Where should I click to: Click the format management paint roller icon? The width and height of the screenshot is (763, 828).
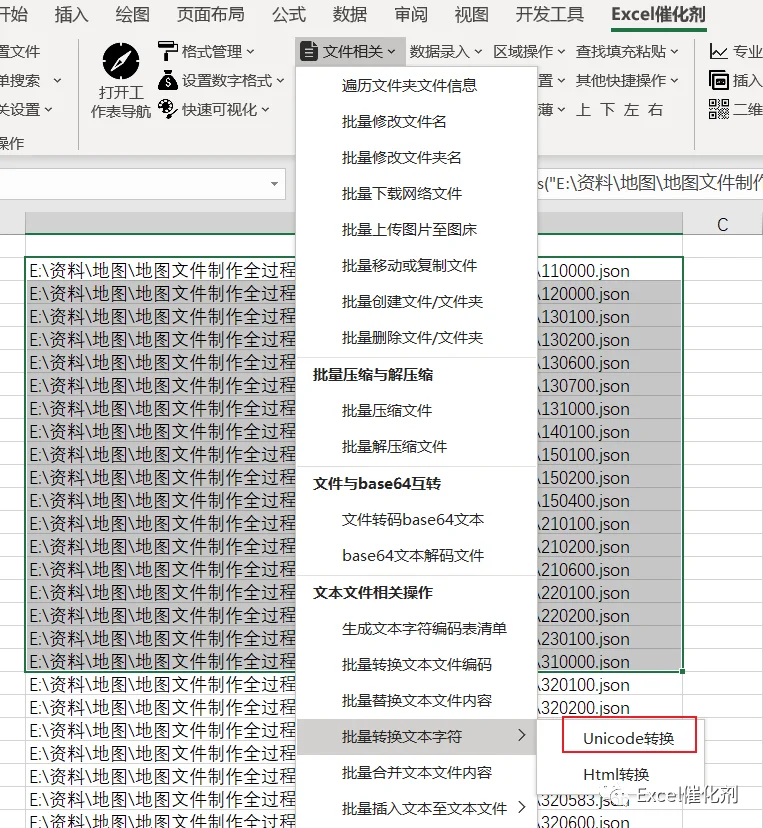(x=167, y=51)
